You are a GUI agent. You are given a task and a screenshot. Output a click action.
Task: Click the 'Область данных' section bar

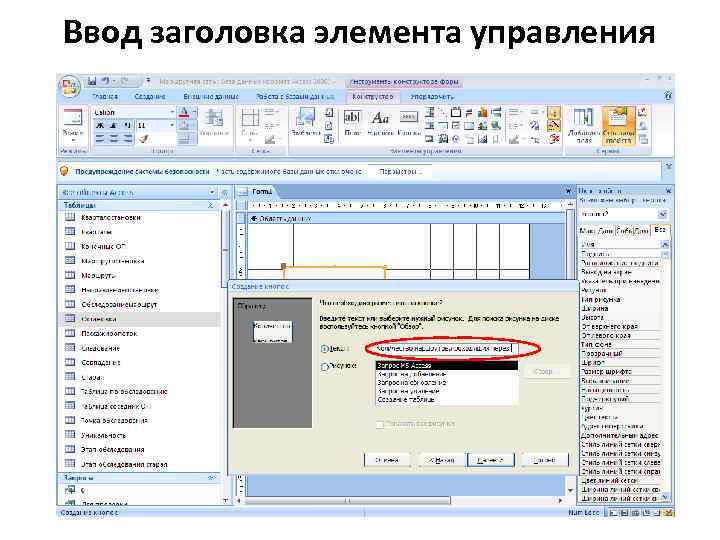[x=406, y=219]
